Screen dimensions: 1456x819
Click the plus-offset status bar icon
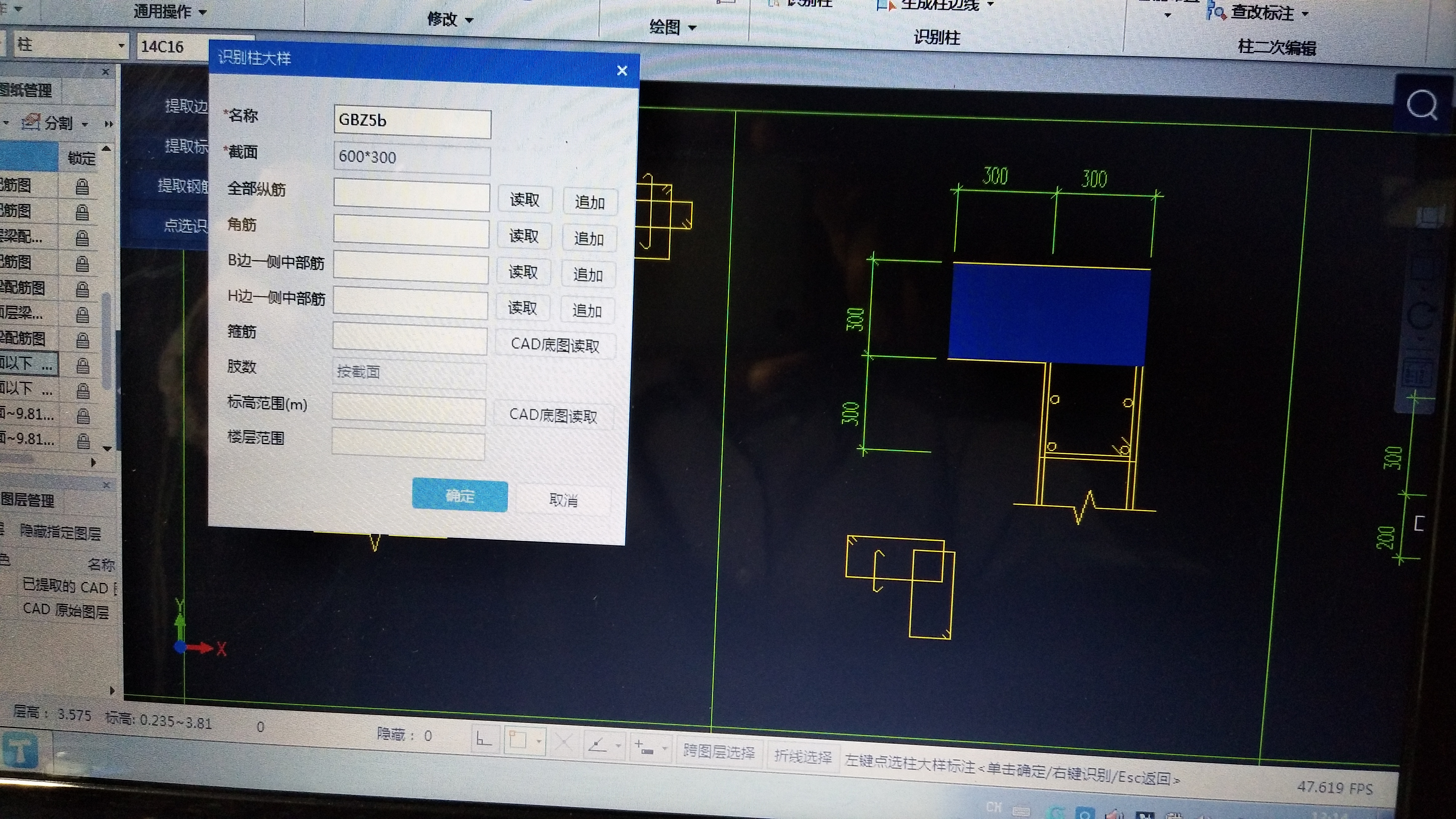[644, 747]
